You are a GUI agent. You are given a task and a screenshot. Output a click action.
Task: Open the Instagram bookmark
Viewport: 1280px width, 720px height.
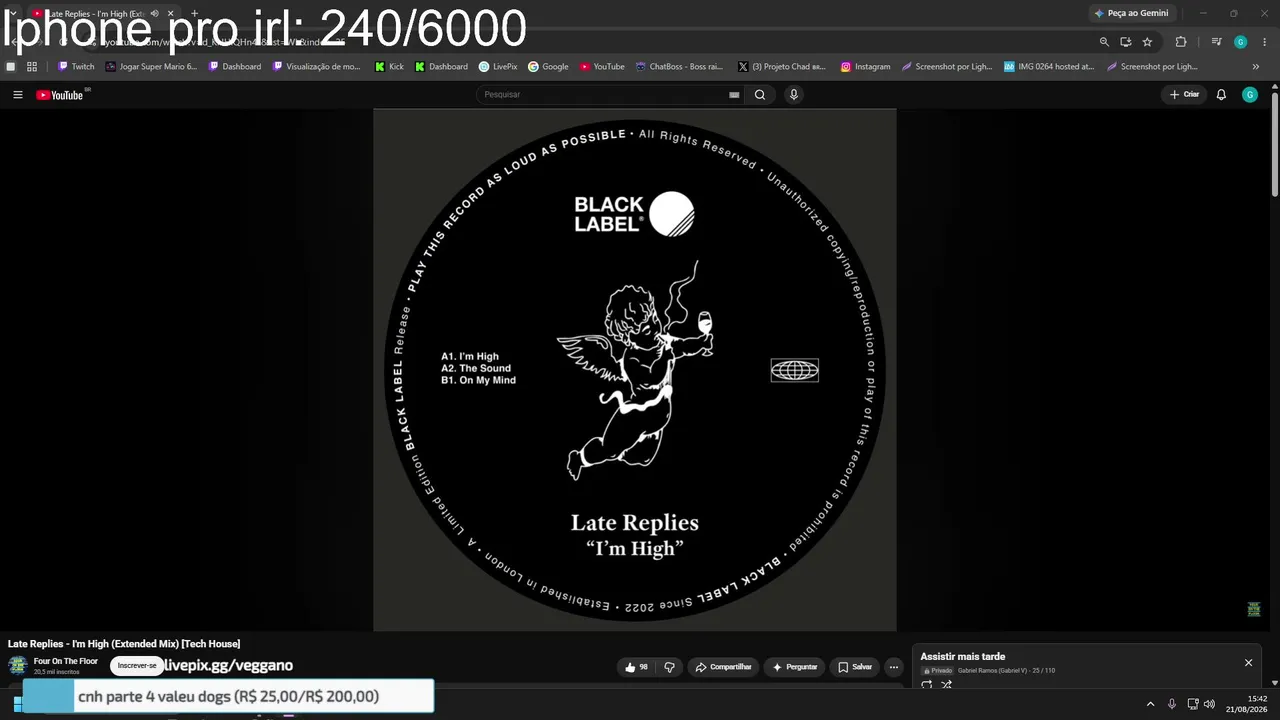[865, 67]
